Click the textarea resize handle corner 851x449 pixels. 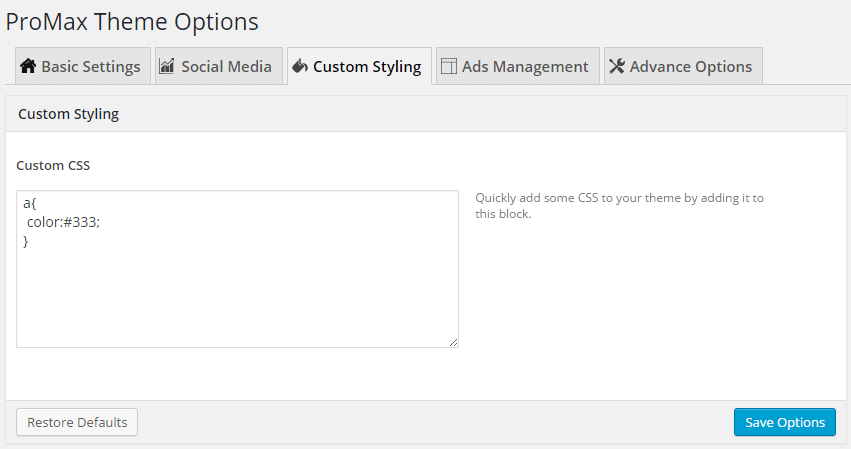click(453, 342)
